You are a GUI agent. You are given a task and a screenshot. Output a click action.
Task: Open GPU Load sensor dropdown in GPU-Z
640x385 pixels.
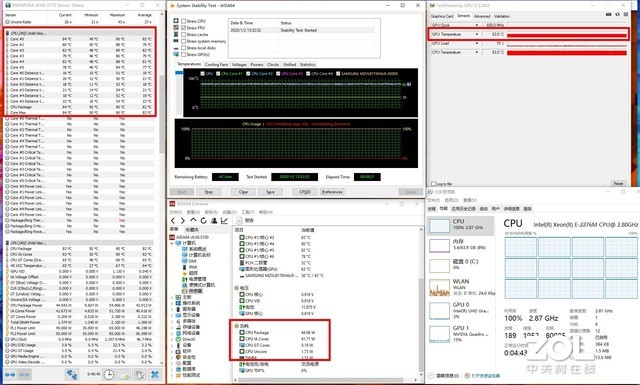[476, 43]
